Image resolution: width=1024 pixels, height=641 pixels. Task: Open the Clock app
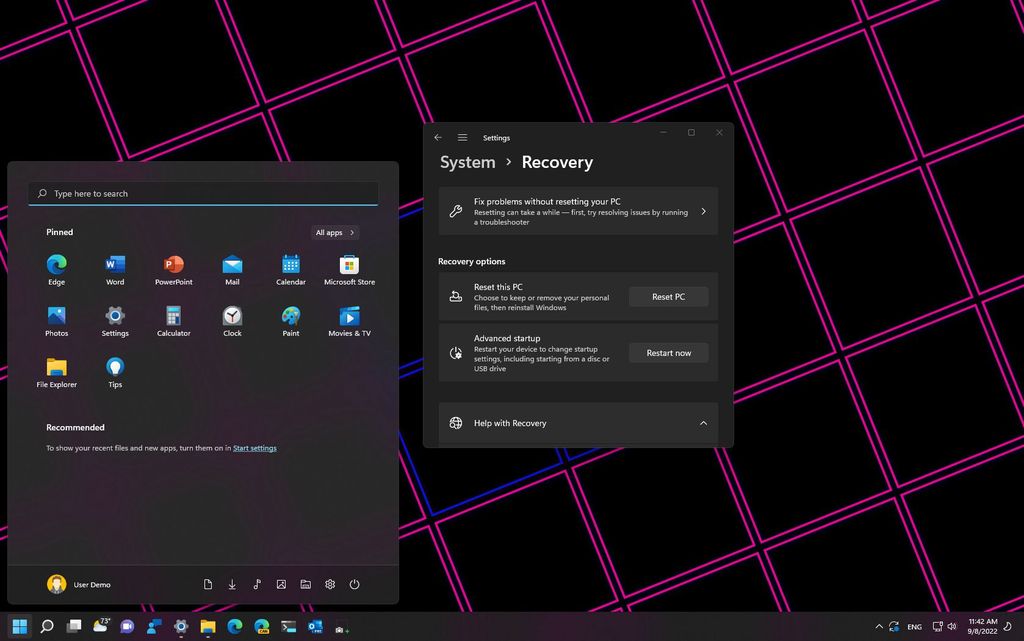point(231,318)
